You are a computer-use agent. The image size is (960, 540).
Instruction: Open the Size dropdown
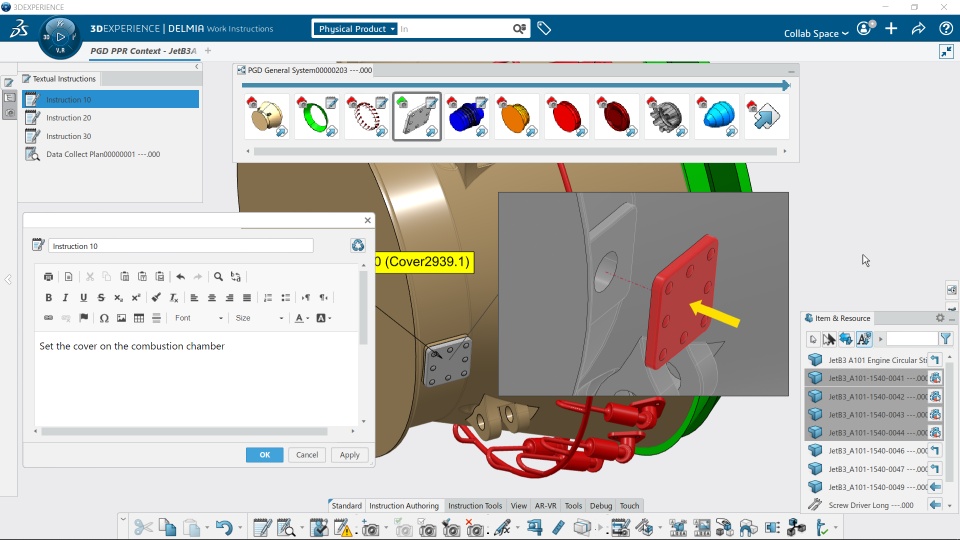pyautogui.click(x=259, y=318)
